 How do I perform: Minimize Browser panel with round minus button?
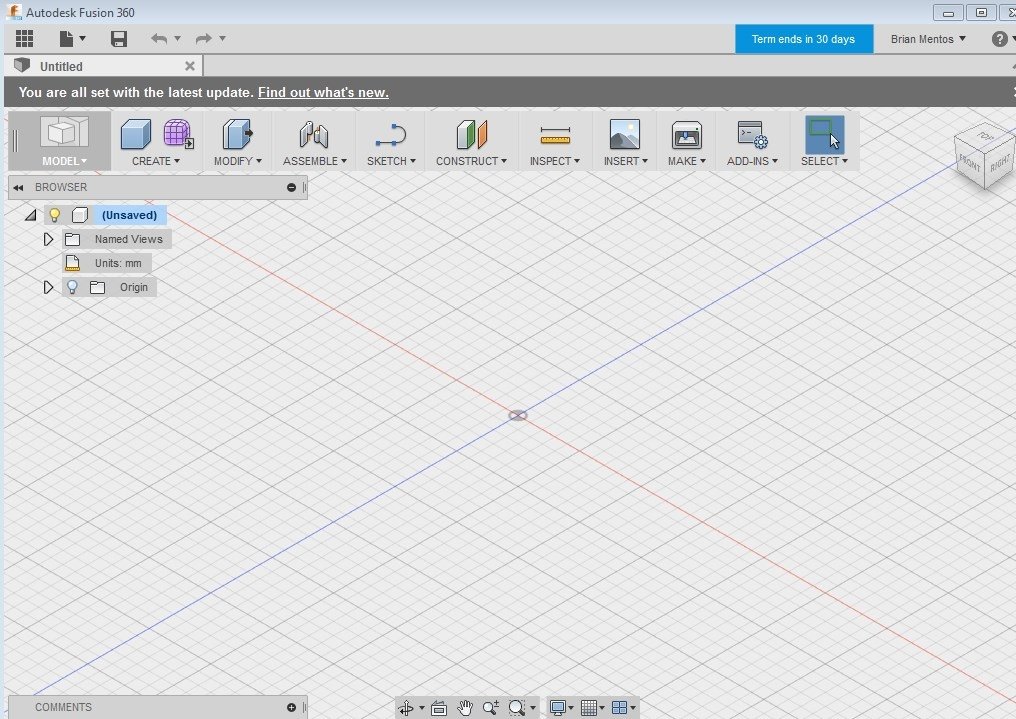[292, 187]
